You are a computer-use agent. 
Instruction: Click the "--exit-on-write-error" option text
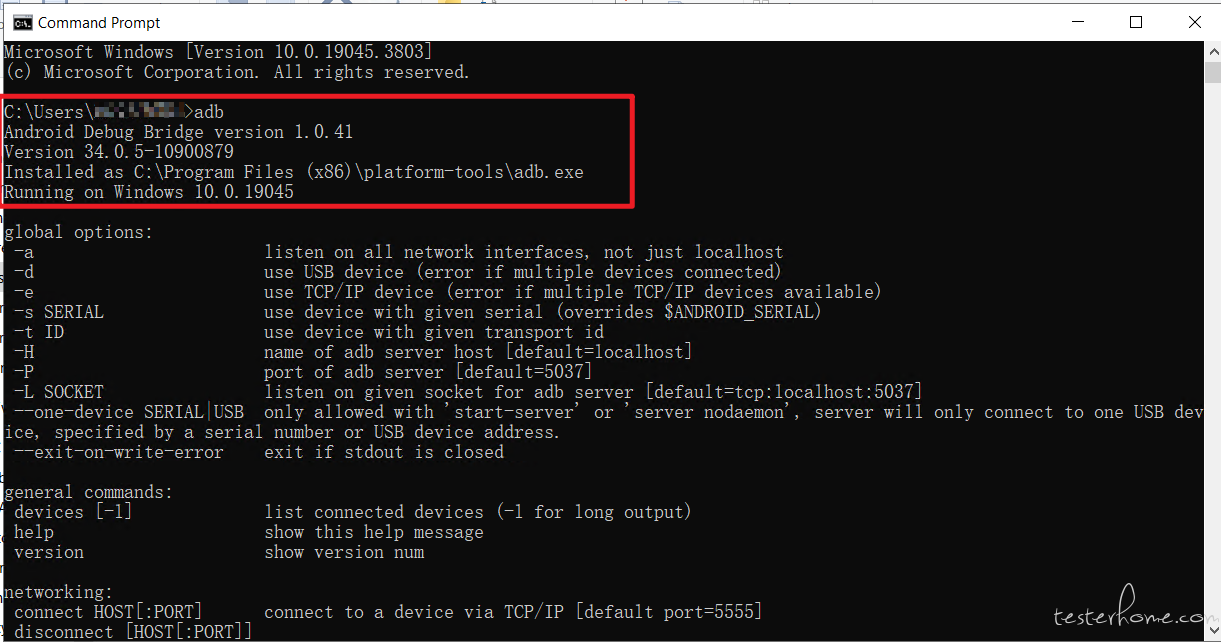119,452
